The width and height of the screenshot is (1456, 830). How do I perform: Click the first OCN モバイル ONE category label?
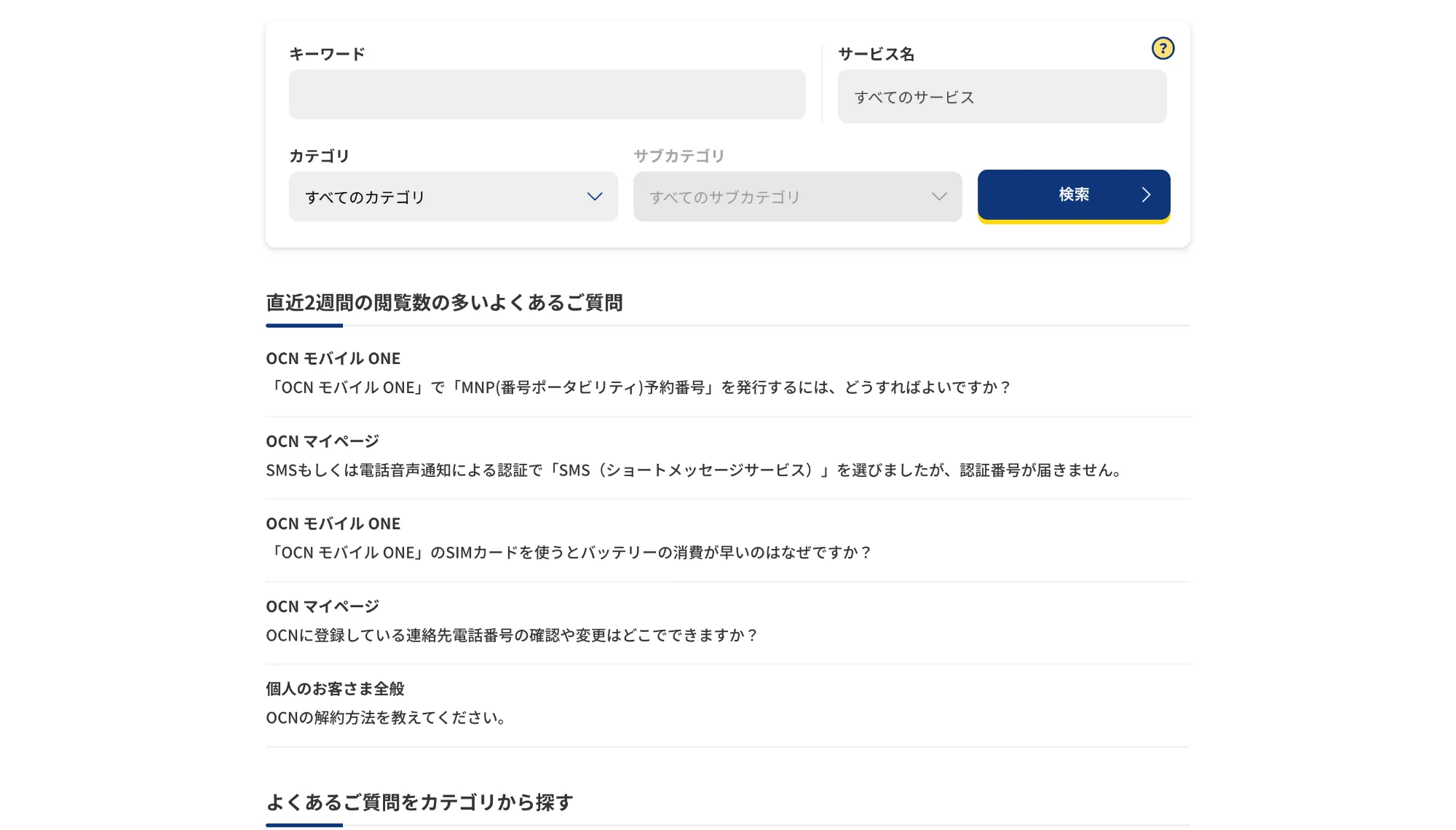[333, 358]
